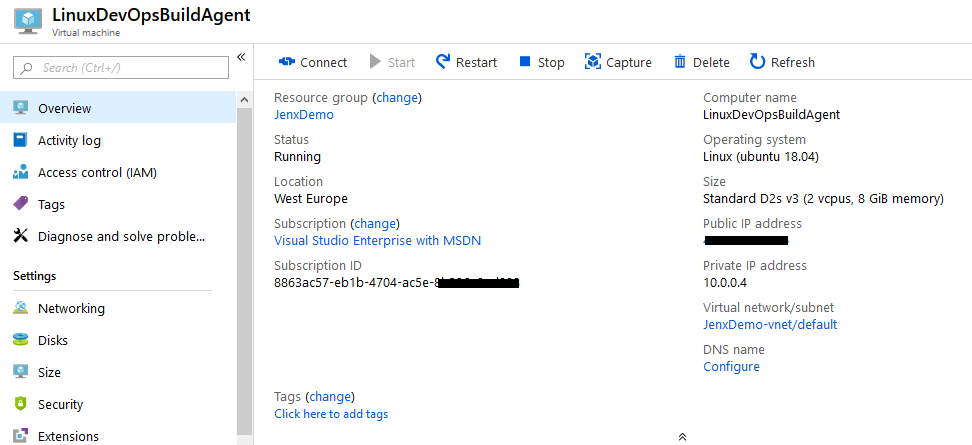Open the JenxDemo-vnet/default network link

point(770,324)
